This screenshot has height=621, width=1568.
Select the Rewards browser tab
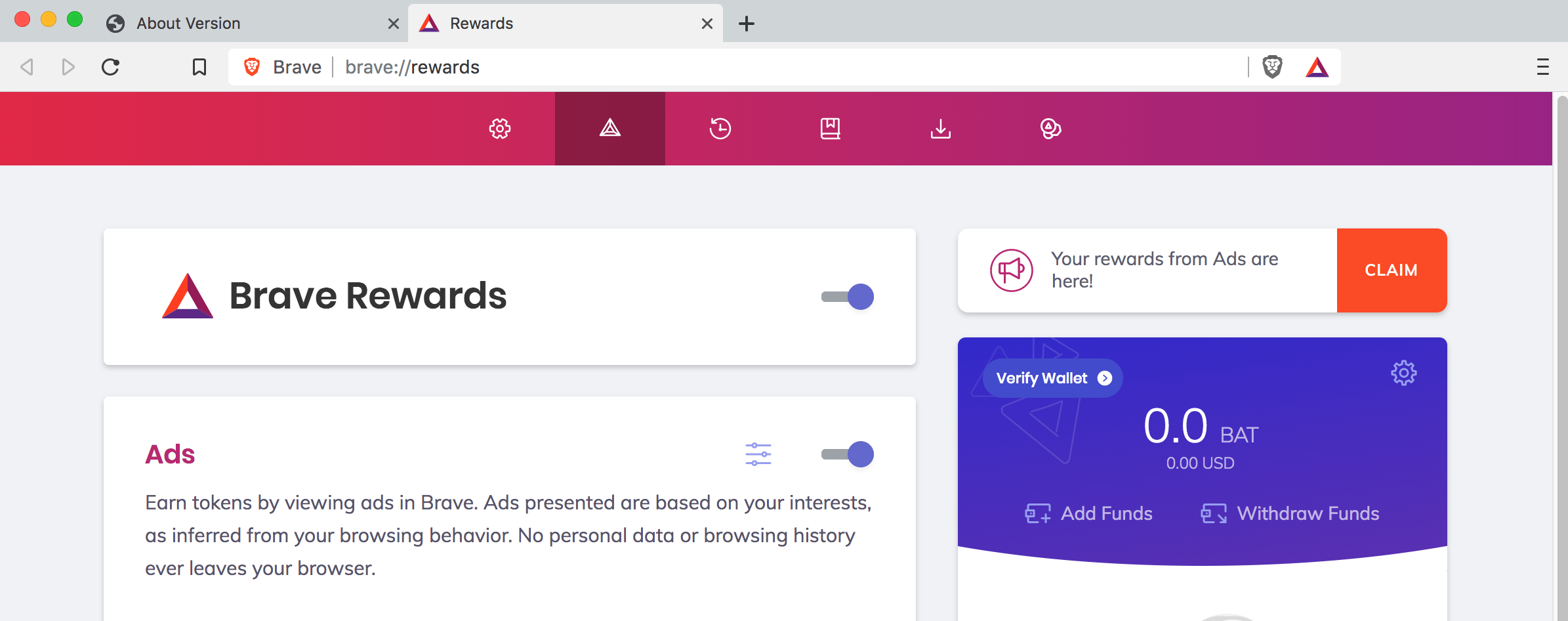coord(566,24)
